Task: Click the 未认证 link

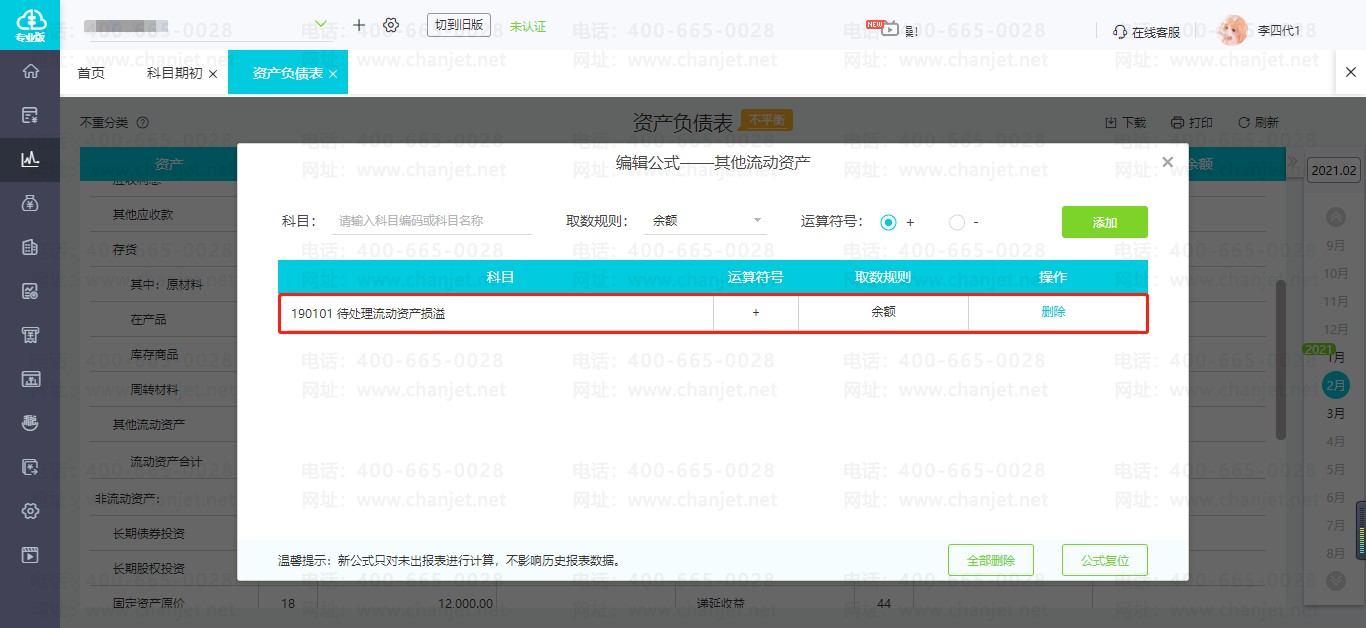Action: (x=528, y=26)
